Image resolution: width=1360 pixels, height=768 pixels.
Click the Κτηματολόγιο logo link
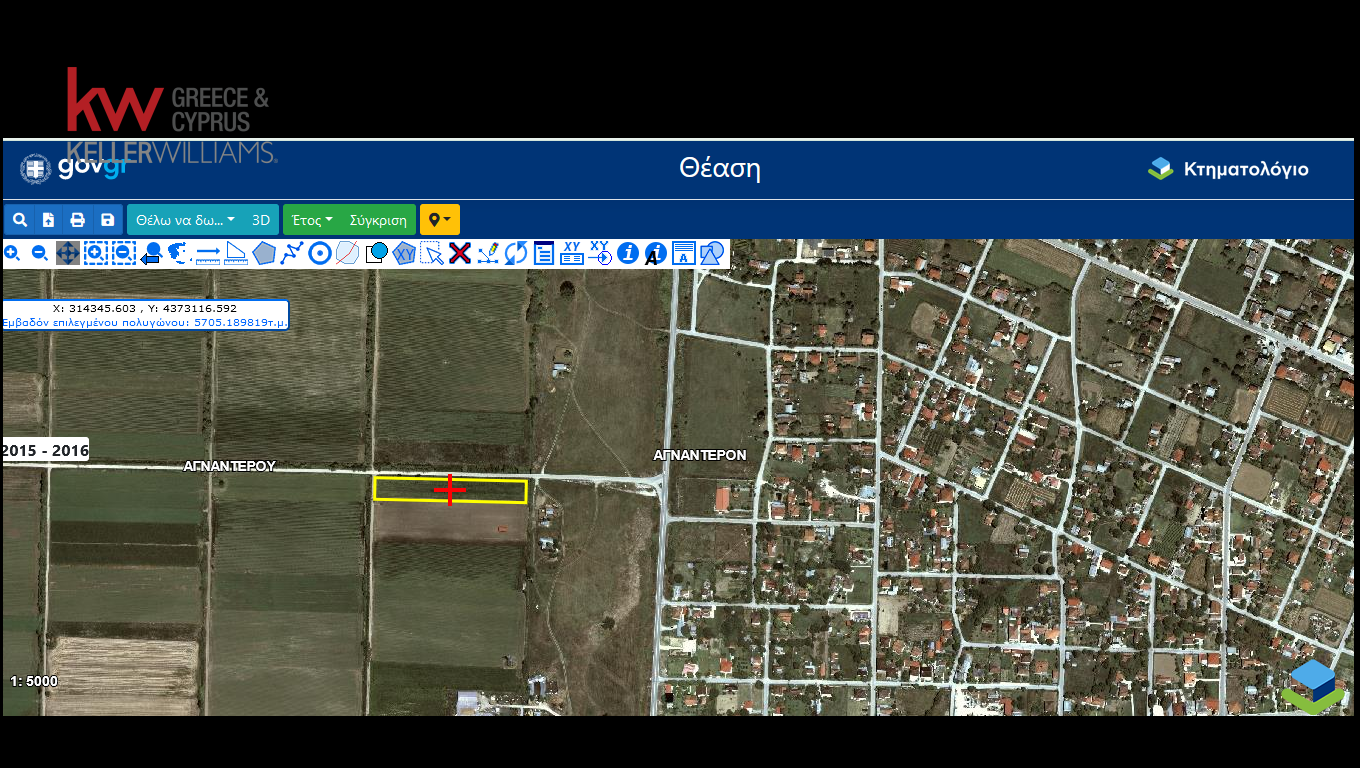pyautogui.click(x=1228, y=169)
